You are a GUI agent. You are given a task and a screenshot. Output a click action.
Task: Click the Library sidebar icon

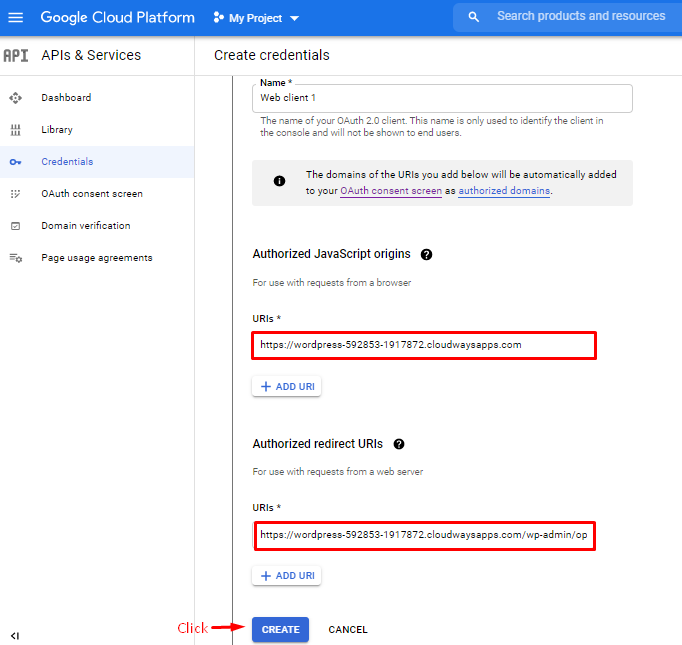(x=15, y=130)
